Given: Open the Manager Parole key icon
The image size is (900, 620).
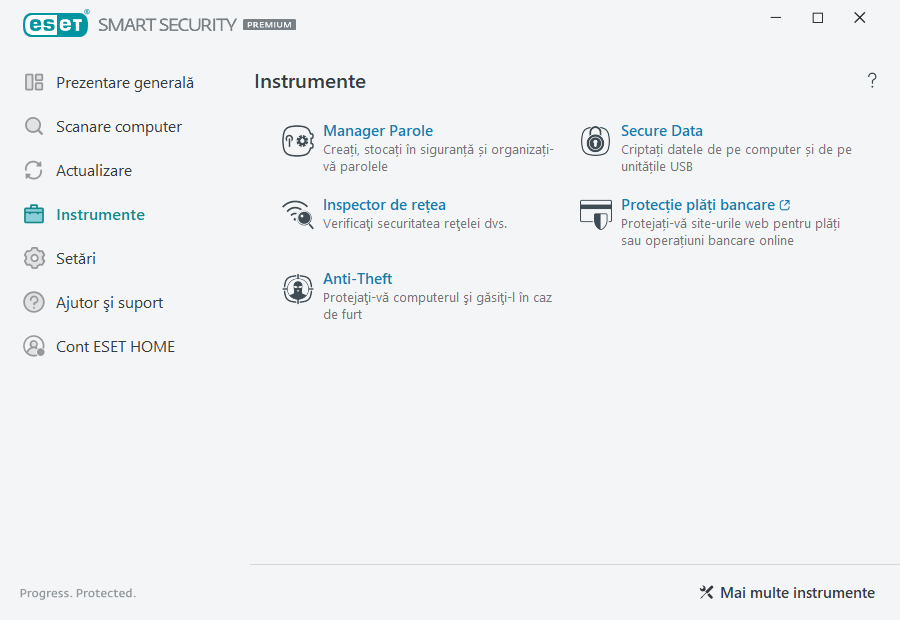Looking at the screenshot, I should (297, 140).
